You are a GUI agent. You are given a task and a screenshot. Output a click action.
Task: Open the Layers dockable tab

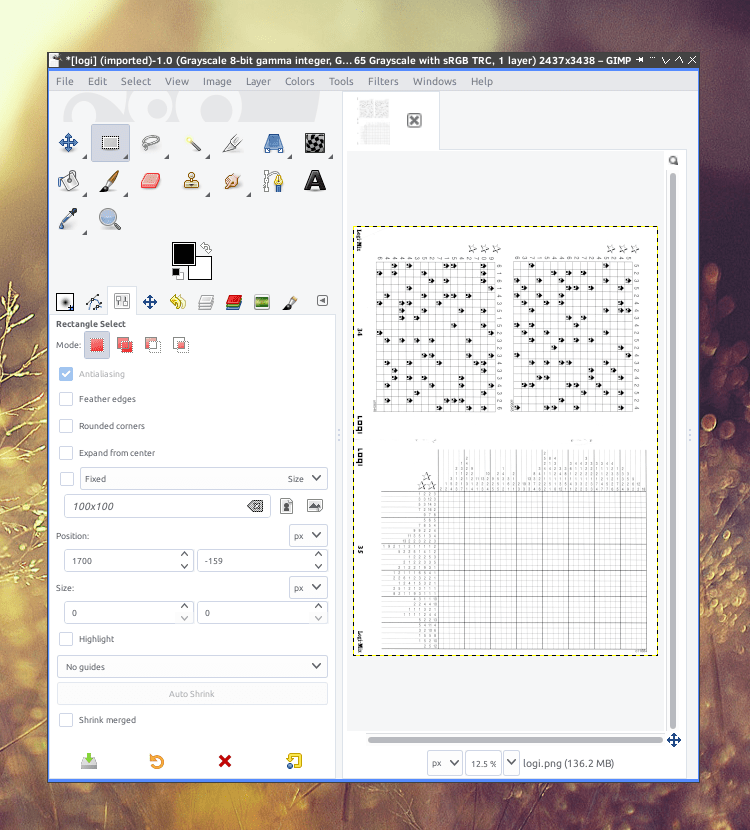click(206, 302)
